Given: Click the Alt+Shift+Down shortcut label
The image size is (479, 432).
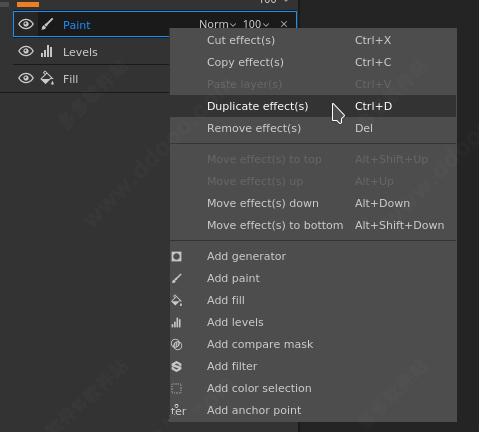Looking at the screenshot, I should (399, 225).
